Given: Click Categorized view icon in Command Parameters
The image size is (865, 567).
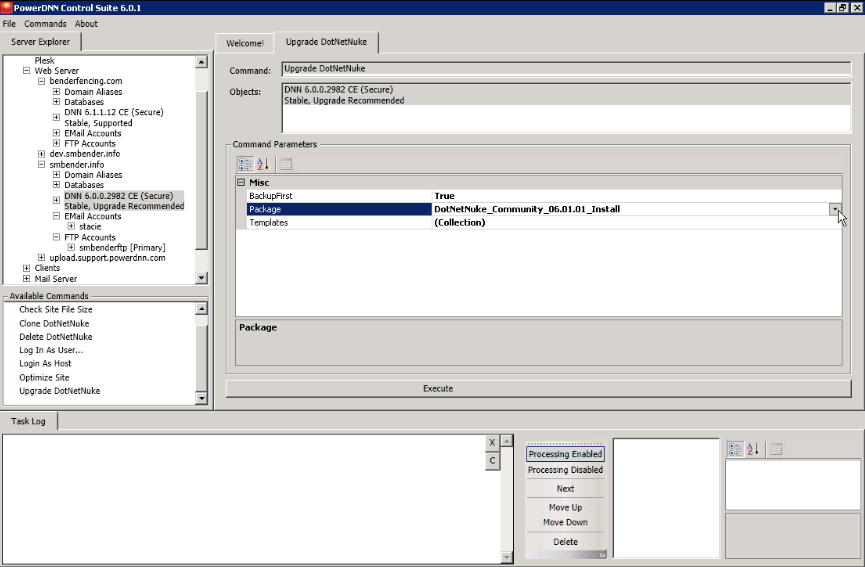Looking at the screenshot, I should click(x=245, y=164).
